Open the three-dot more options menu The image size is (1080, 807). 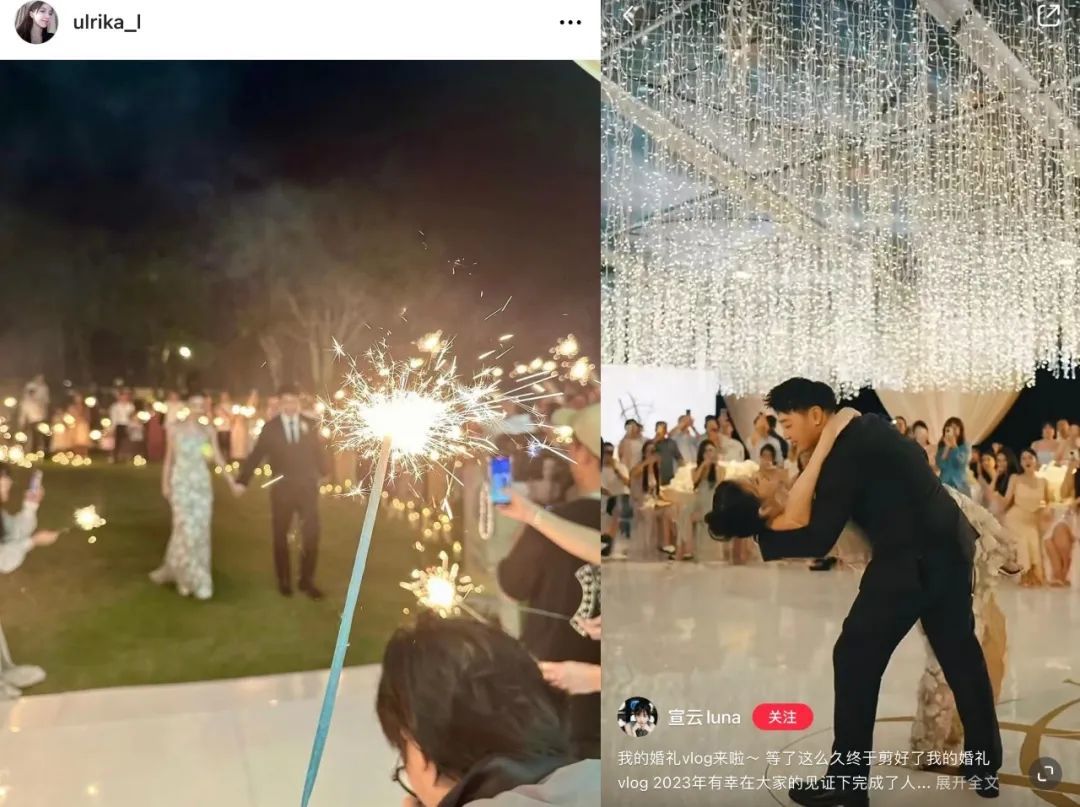point(570,23)
